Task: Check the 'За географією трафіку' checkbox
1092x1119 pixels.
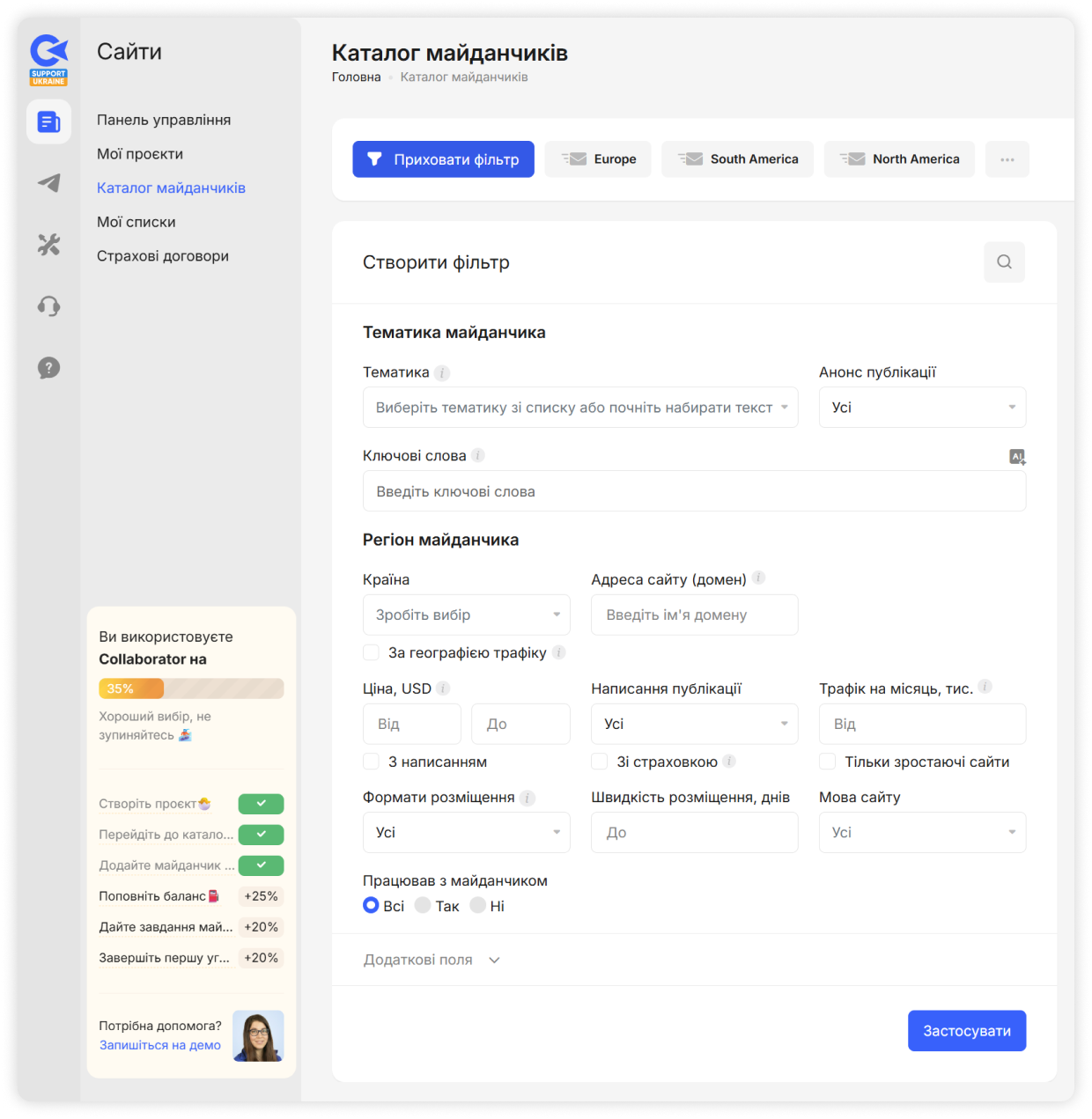Action: 371,652
